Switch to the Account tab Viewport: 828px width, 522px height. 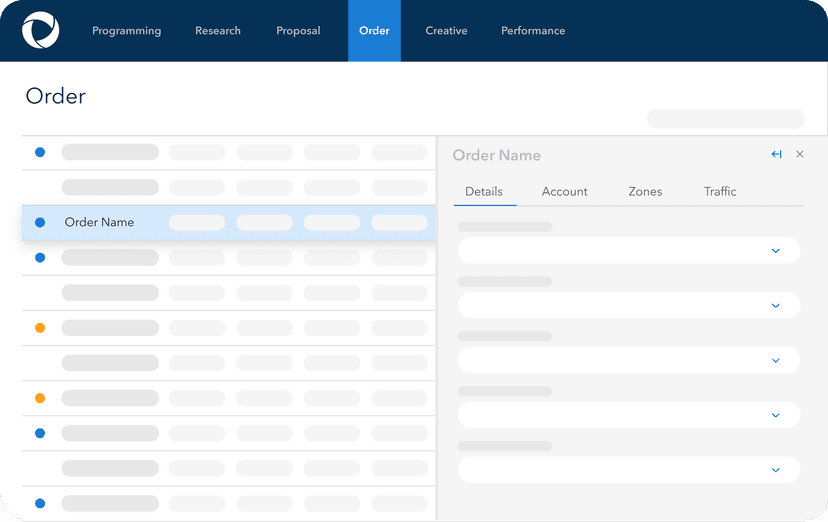564,192
